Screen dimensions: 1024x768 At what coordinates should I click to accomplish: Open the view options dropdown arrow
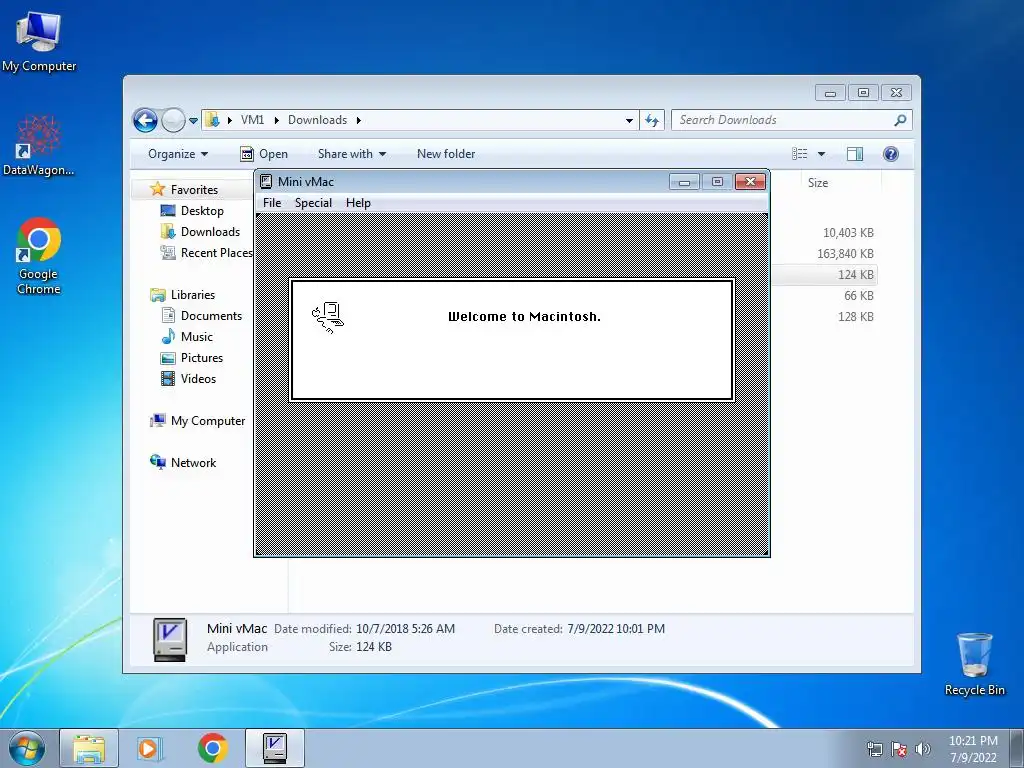pos(822,154)
